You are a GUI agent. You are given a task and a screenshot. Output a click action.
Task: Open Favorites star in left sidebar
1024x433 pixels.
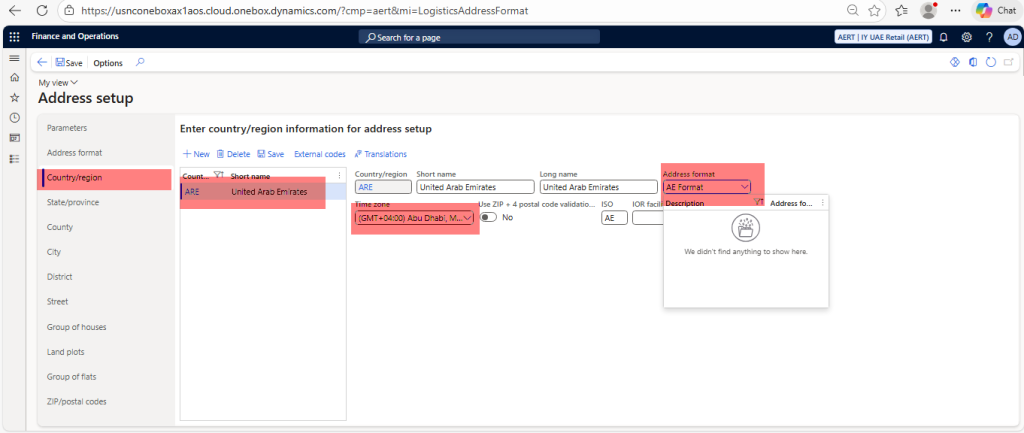[x=14, y=97]
